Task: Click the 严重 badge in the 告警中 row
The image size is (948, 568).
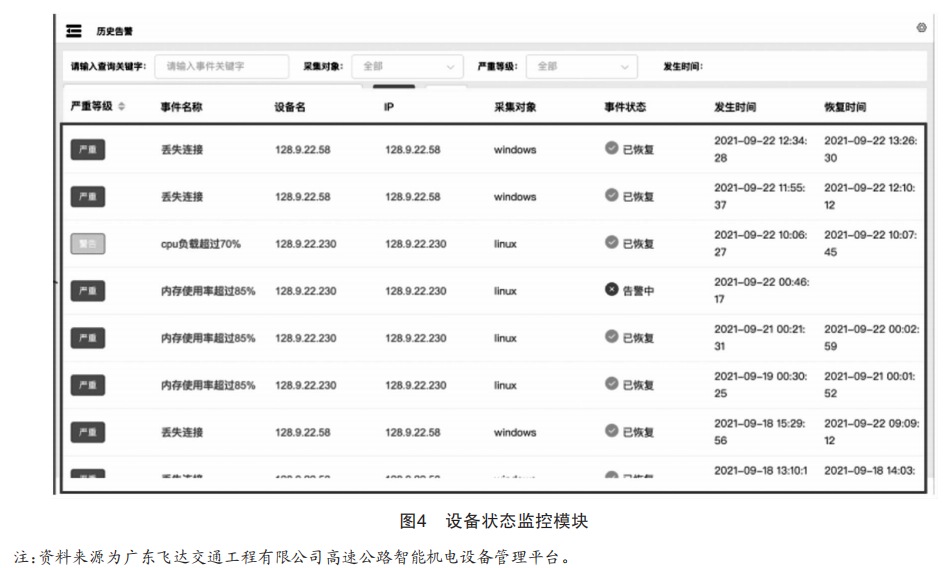Action: 88,291
